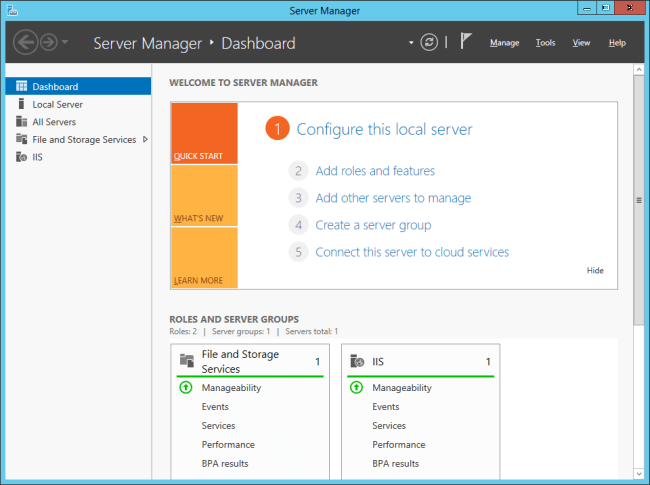Select Dashboard in the left navigation
650x485 pixels.
(x=78, y=86)
